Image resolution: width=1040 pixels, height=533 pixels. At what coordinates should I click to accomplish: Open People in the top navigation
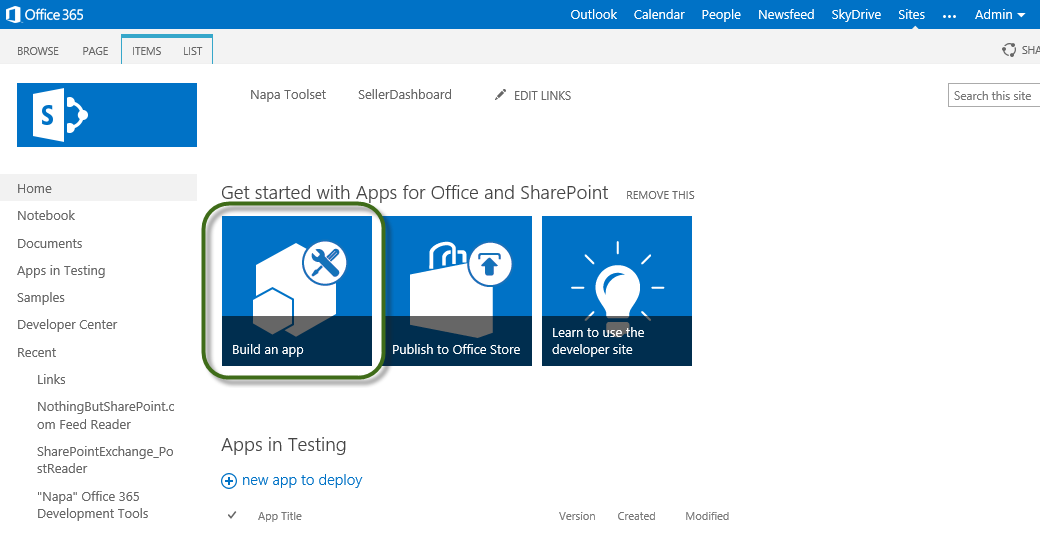pyautogui.click(x=721, y=15)
